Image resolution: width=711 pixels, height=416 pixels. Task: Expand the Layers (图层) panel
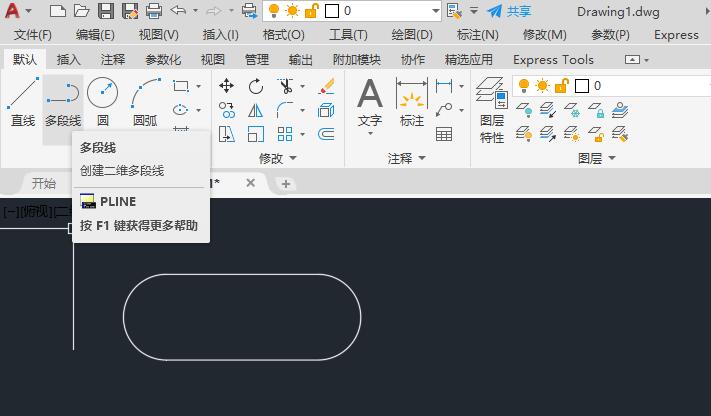point(597,158)
